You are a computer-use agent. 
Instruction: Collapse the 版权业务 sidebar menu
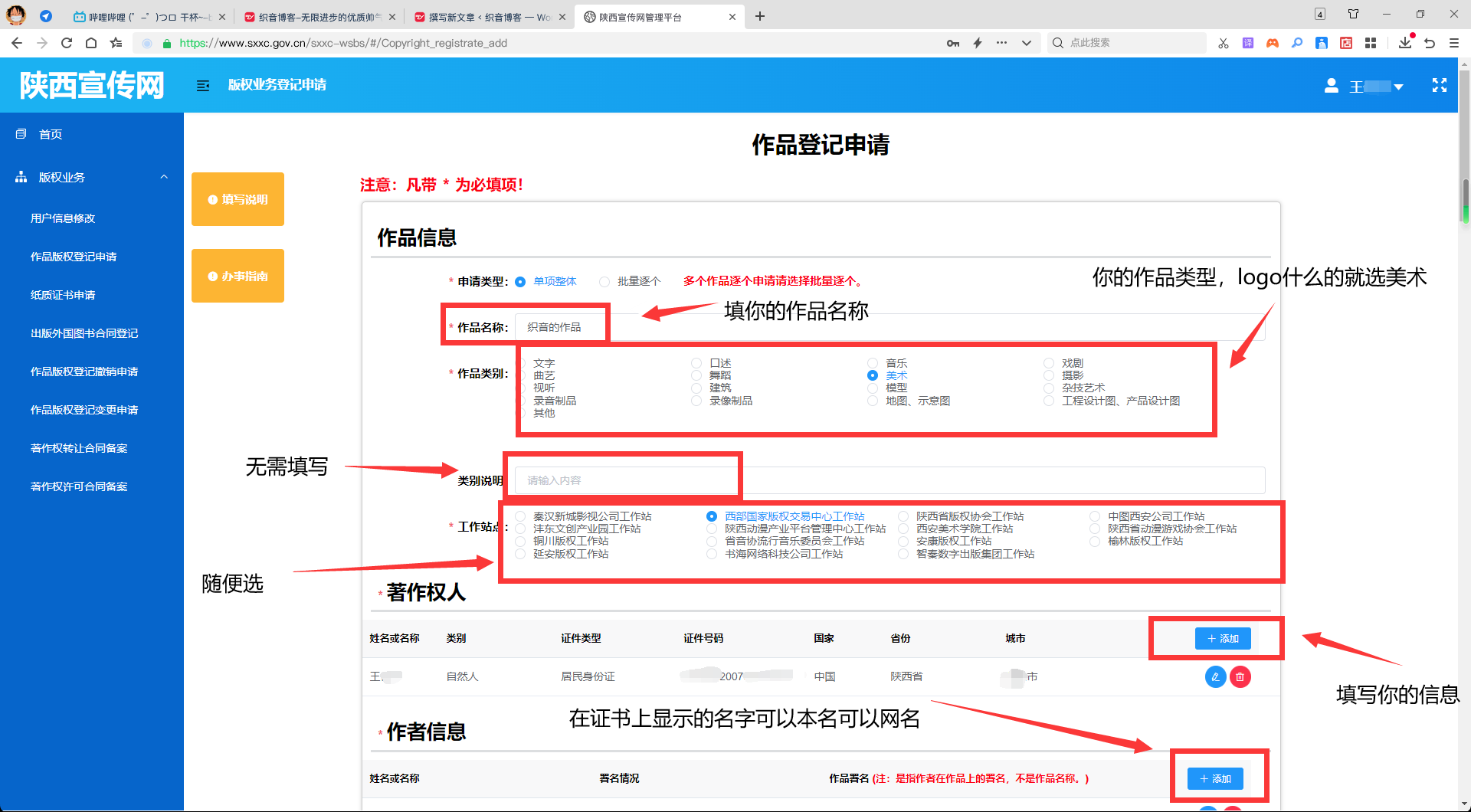[164, 177]
